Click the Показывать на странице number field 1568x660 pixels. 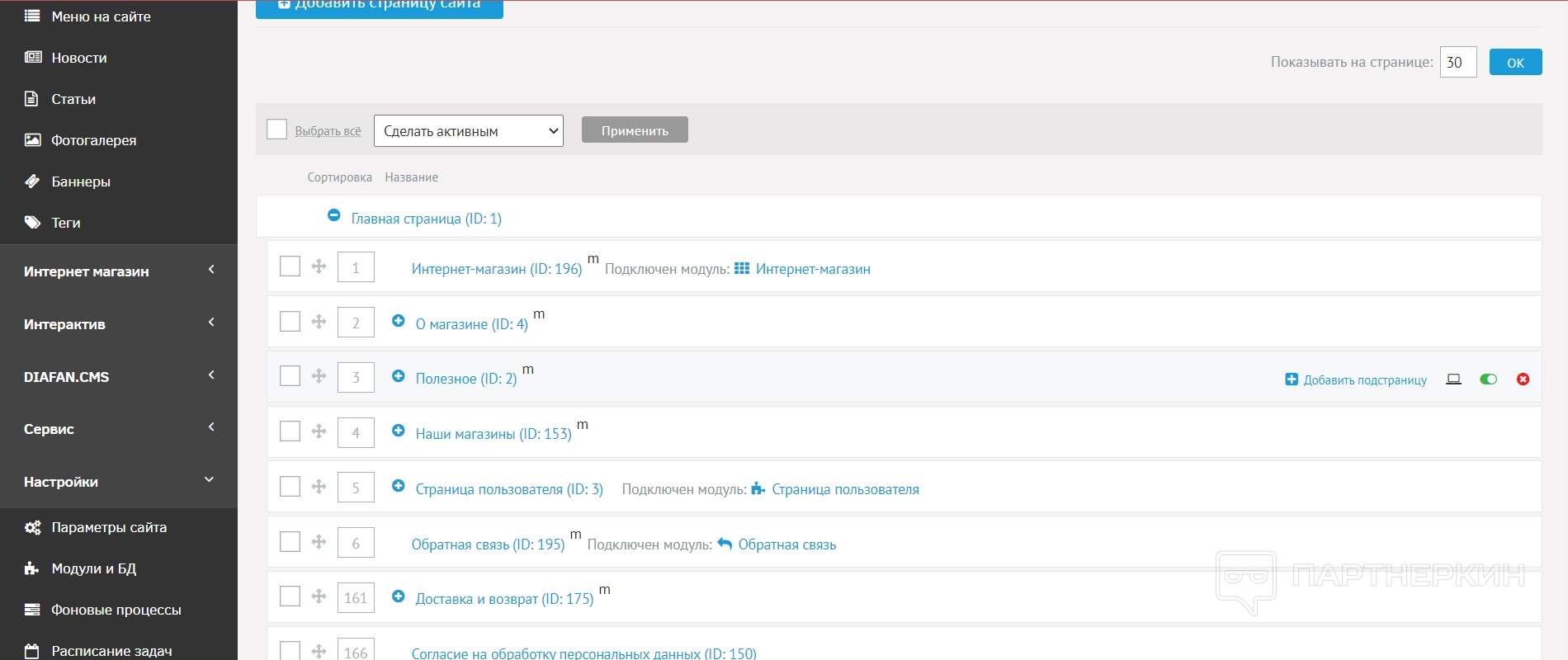pyautogui.click(x=1458, y=62)
